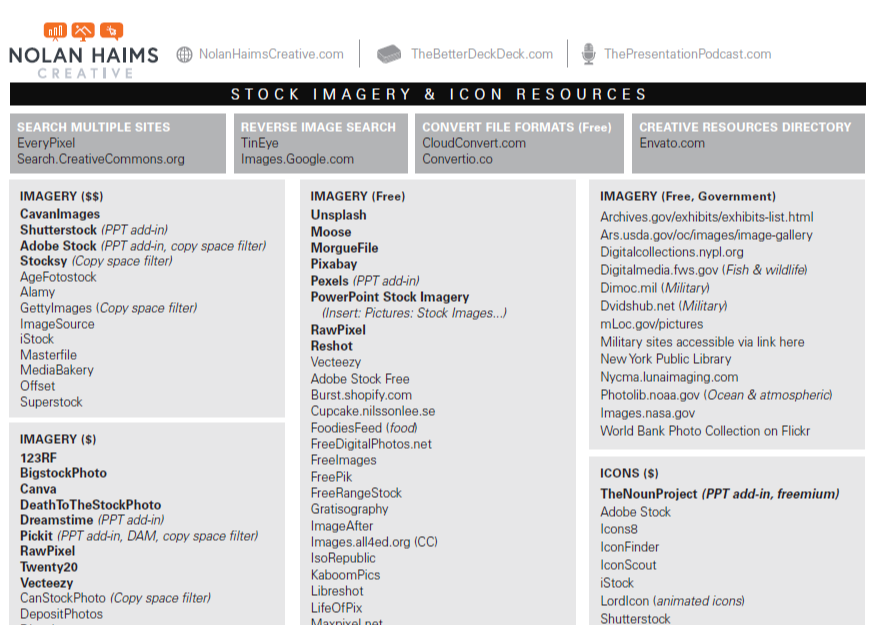Viewport: 871px width, 625px height.
Task: Click Dreamstime entry
Action: point(57,521)
